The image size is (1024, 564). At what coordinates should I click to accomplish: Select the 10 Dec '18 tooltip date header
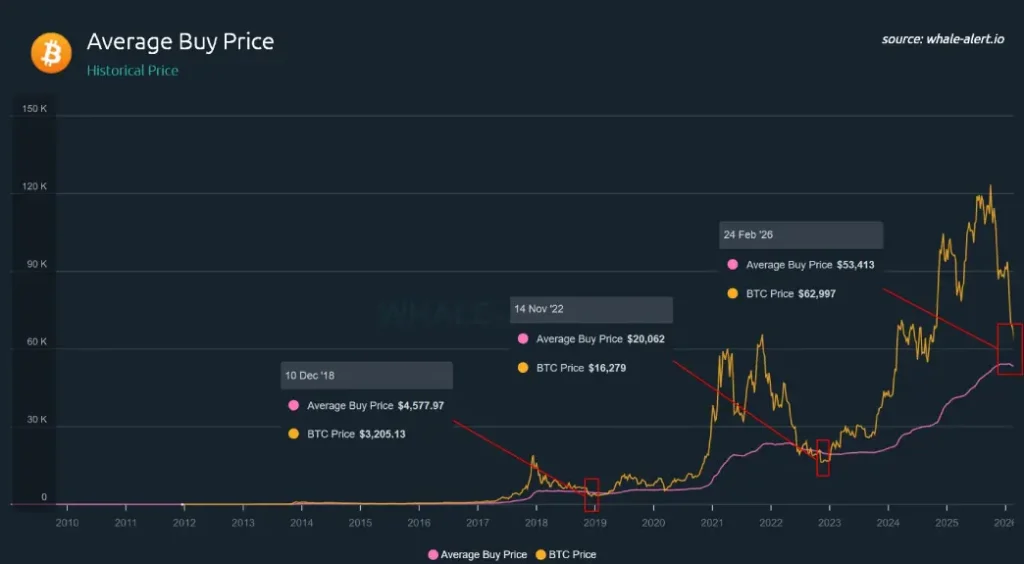pos(366,376)
